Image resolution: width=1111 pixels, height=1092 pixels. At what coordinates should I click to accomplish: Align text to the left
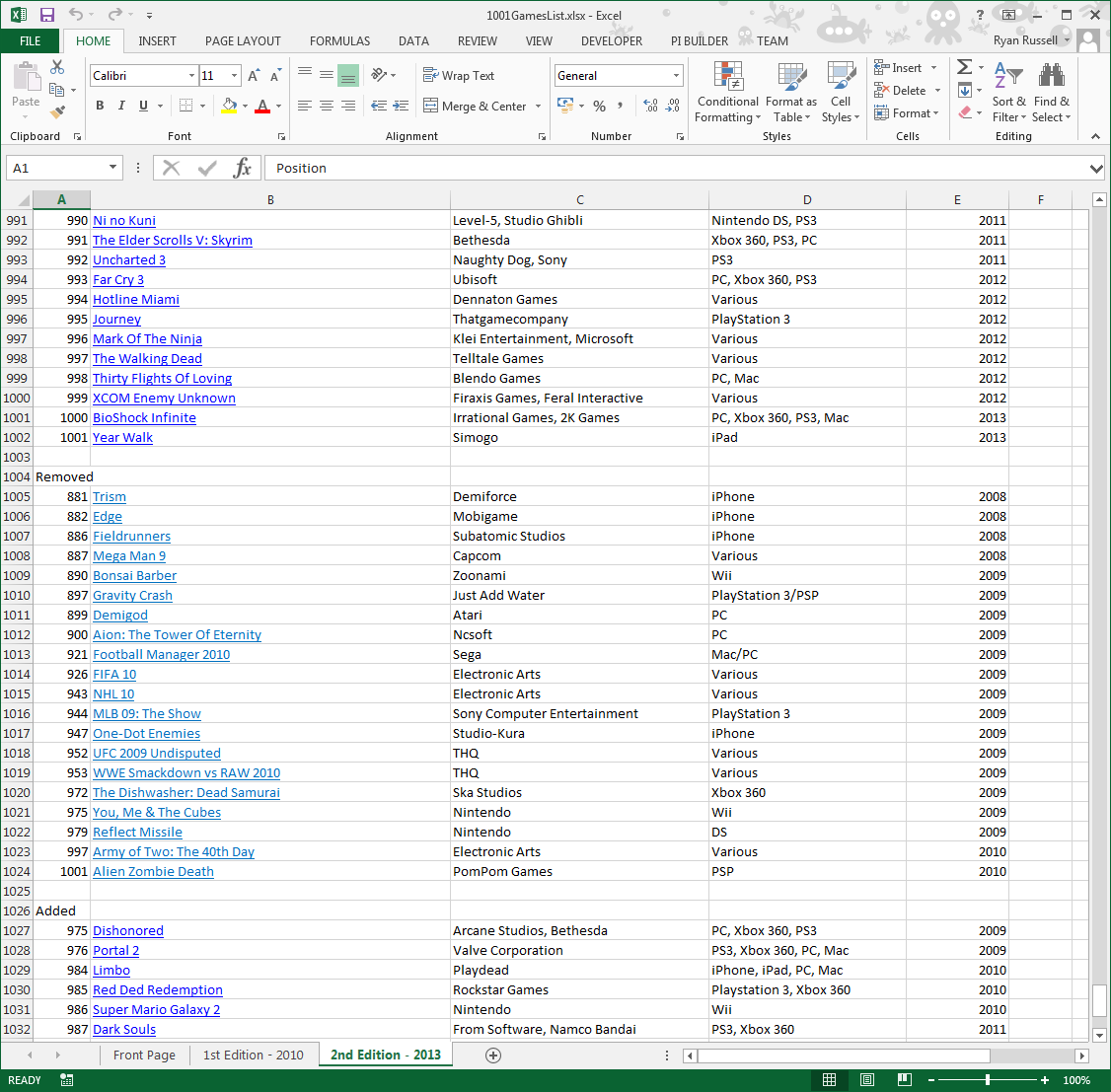pyautogui.click(x=305, y=106)
